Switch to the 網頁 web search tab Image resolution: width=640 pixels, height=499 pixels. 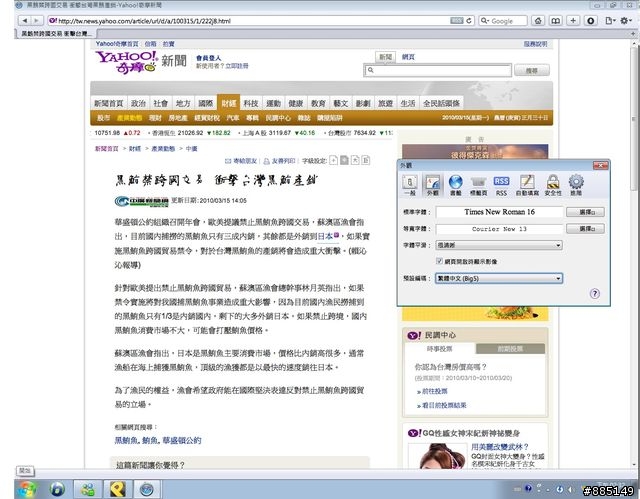coord(408,57)
